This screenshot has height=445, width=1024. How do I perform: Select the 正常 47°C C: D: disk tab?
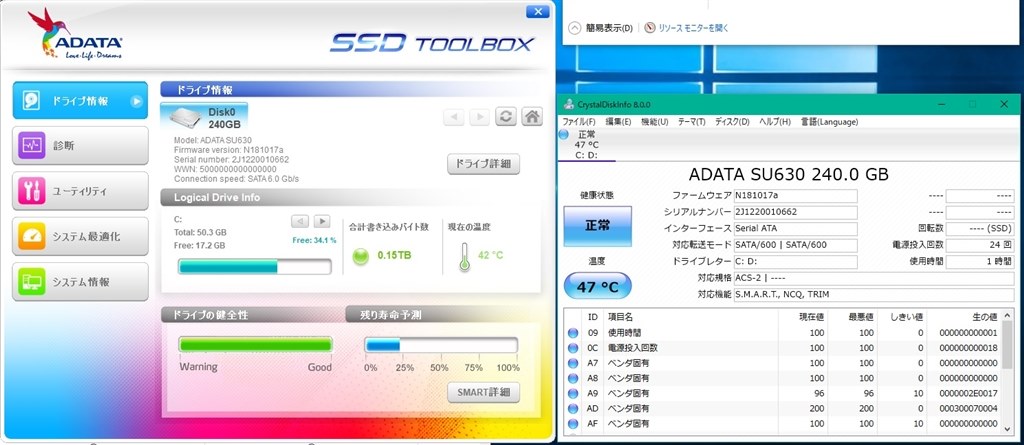586,144
